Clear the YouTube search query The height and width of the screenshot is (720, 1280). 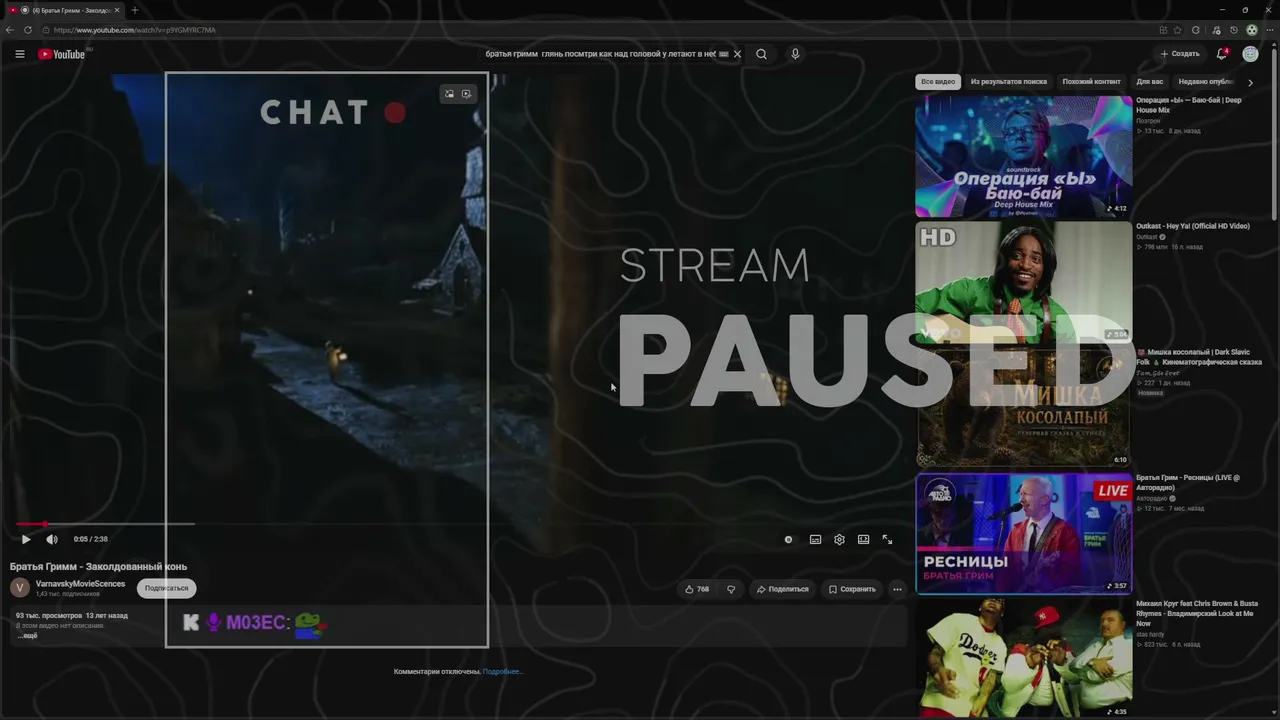(737, 54)
